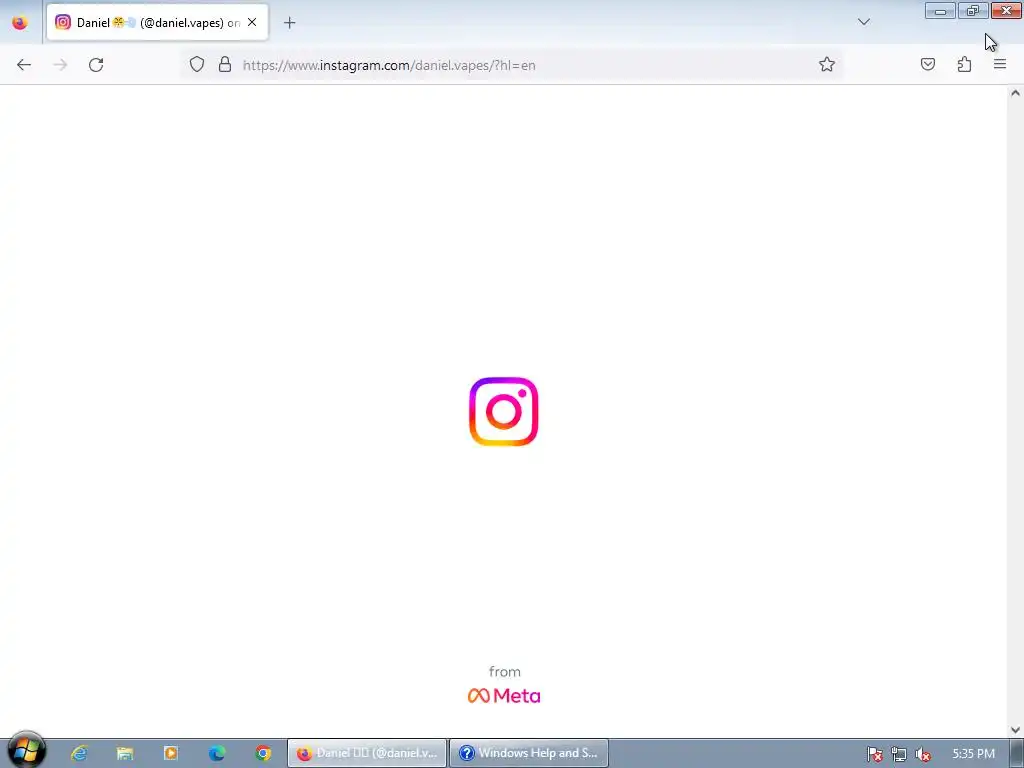Click the scrollbar up arrow

tap(1015, 93)
